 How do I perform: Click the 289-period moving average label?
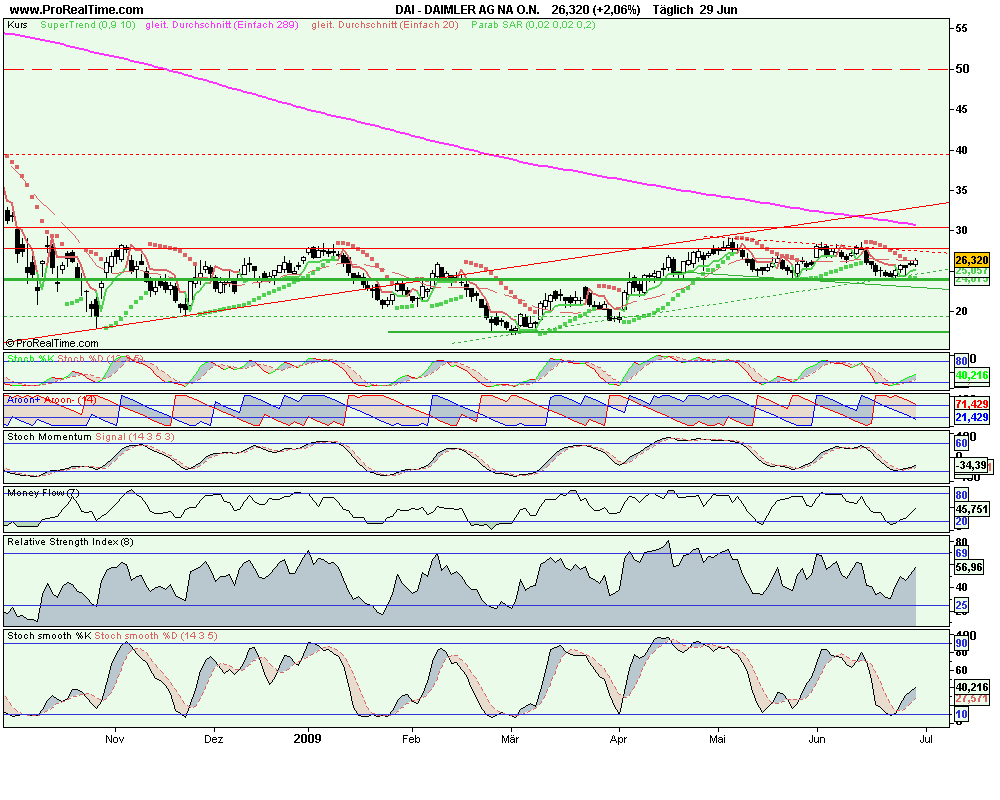coord(224,23)
